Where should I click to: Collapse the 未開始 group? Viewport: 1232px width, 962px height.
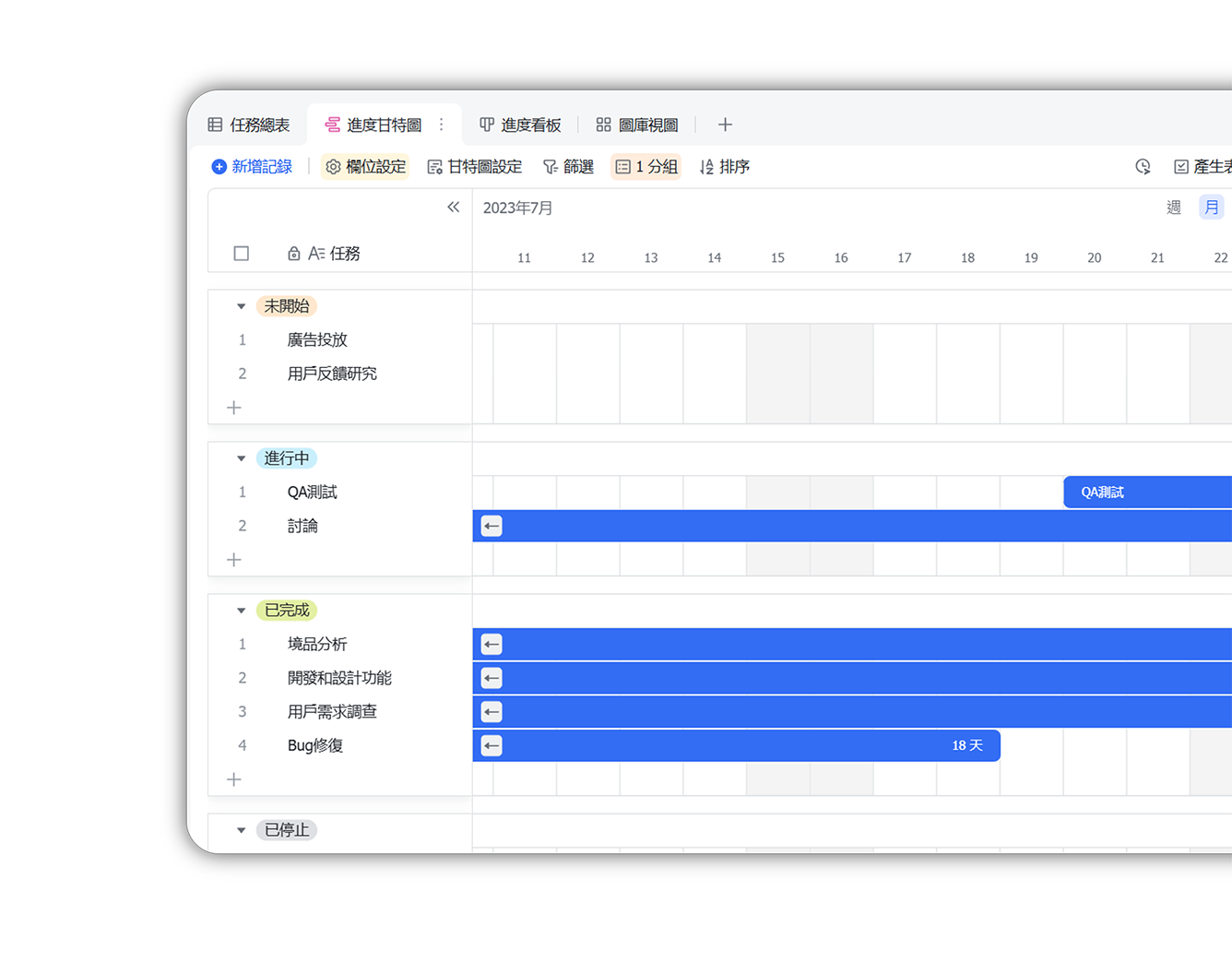pyautogui.click(x=241, y=306)
